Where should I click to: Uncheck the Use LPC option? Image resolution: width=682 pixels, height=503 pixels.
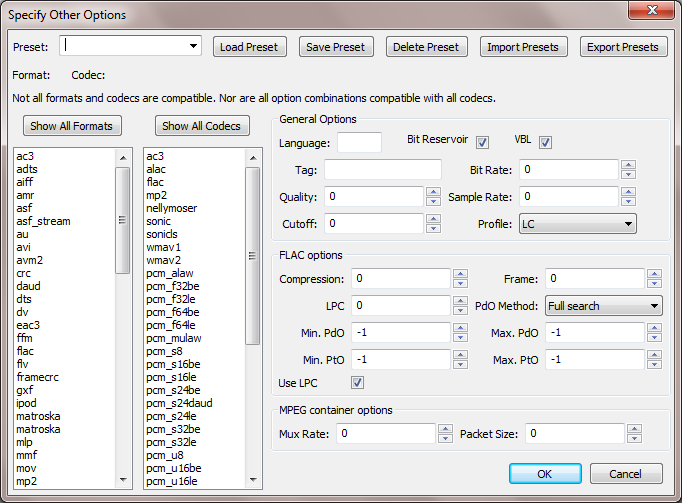(357, 383)
